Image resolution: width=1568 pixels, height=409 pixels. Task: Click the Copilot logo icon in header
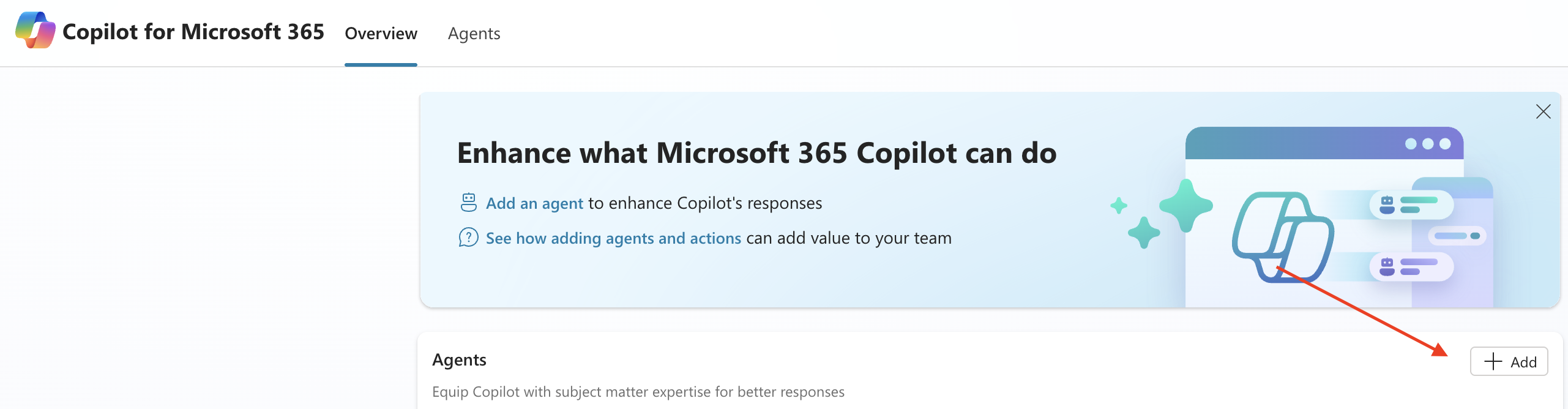35,30
